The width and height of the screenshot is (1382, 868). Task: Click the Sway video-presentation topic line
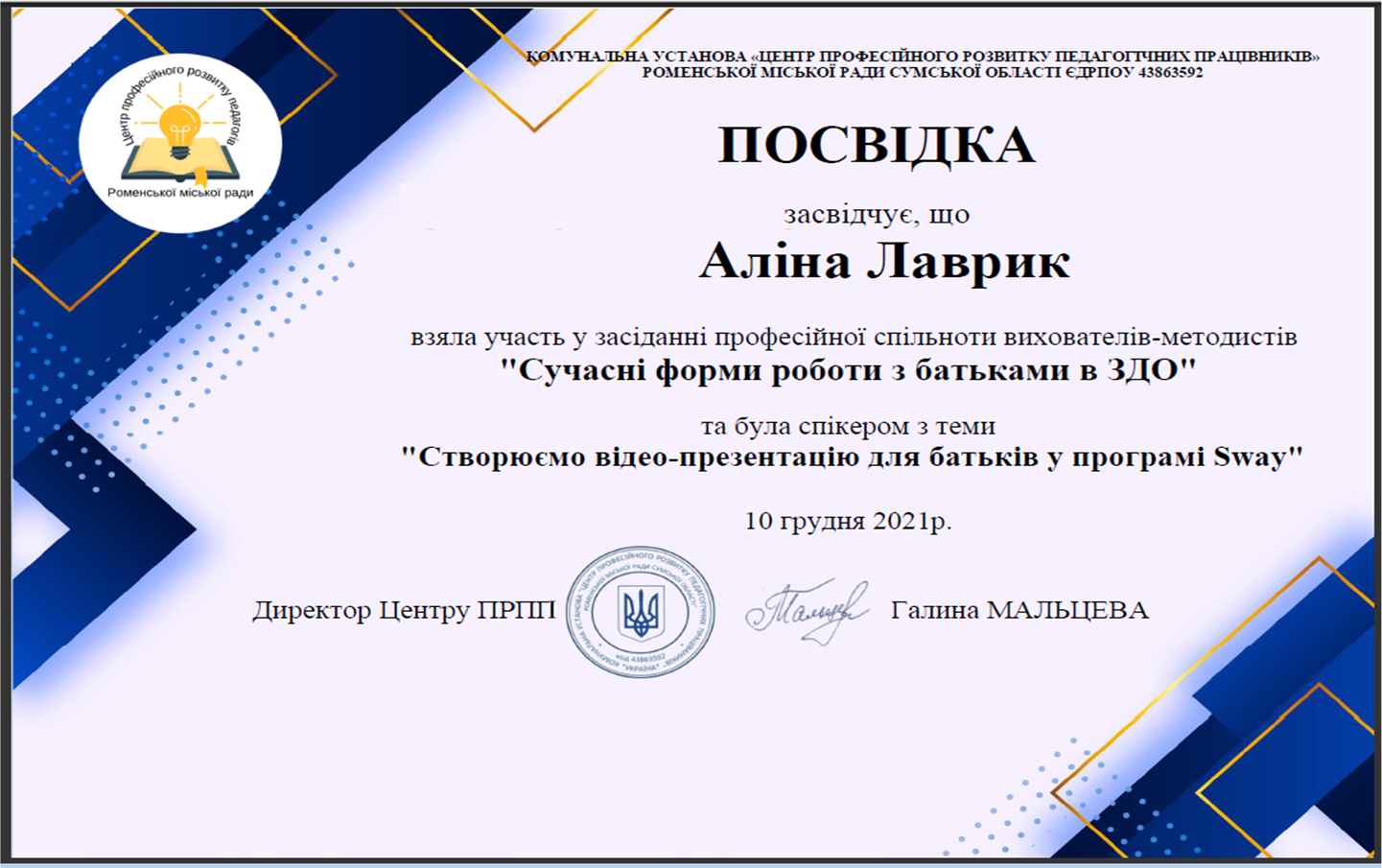click(x=852, y=457)
